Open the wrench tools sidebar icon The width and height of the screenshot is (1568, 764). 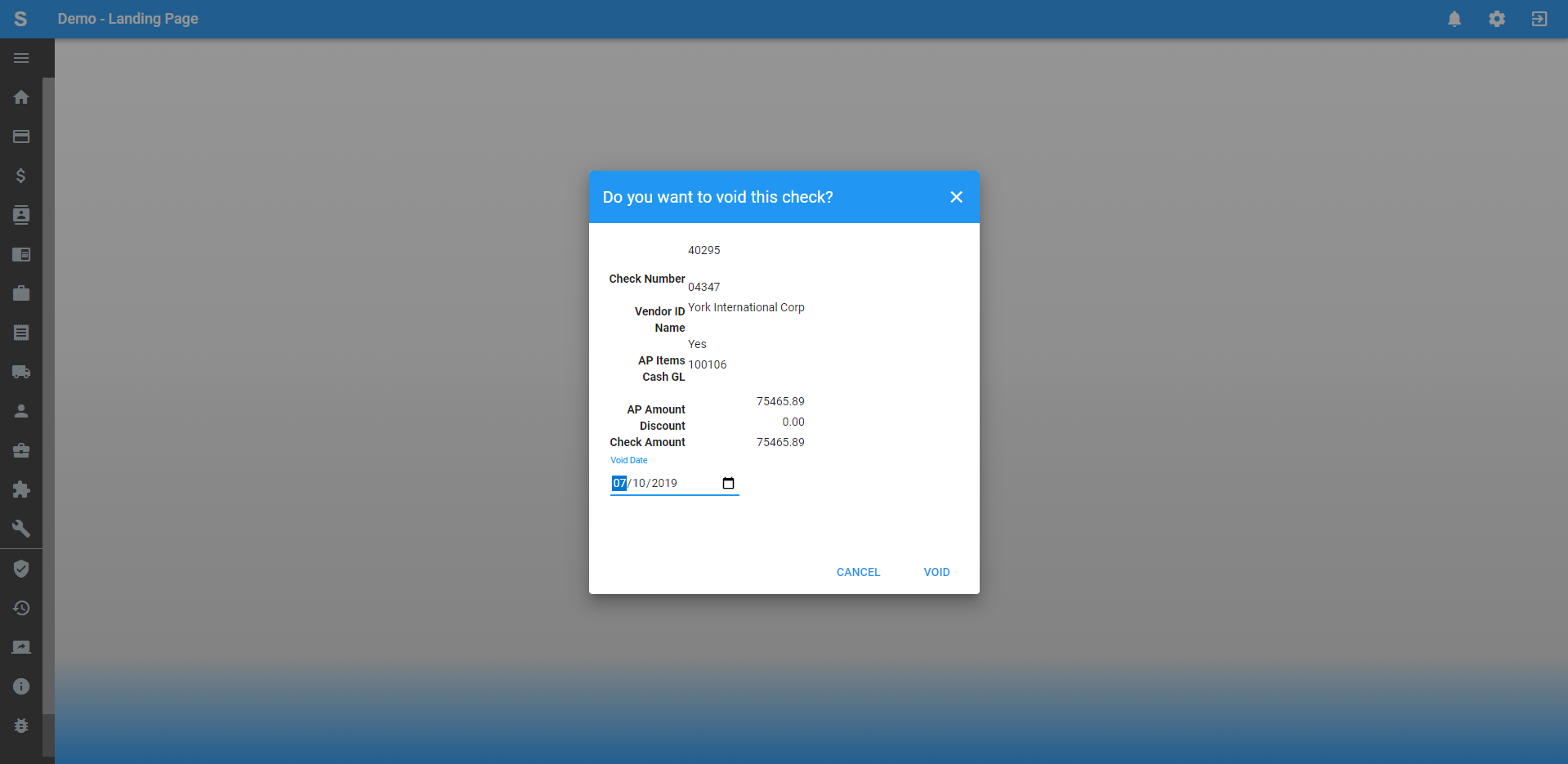(x=21, y=529)
